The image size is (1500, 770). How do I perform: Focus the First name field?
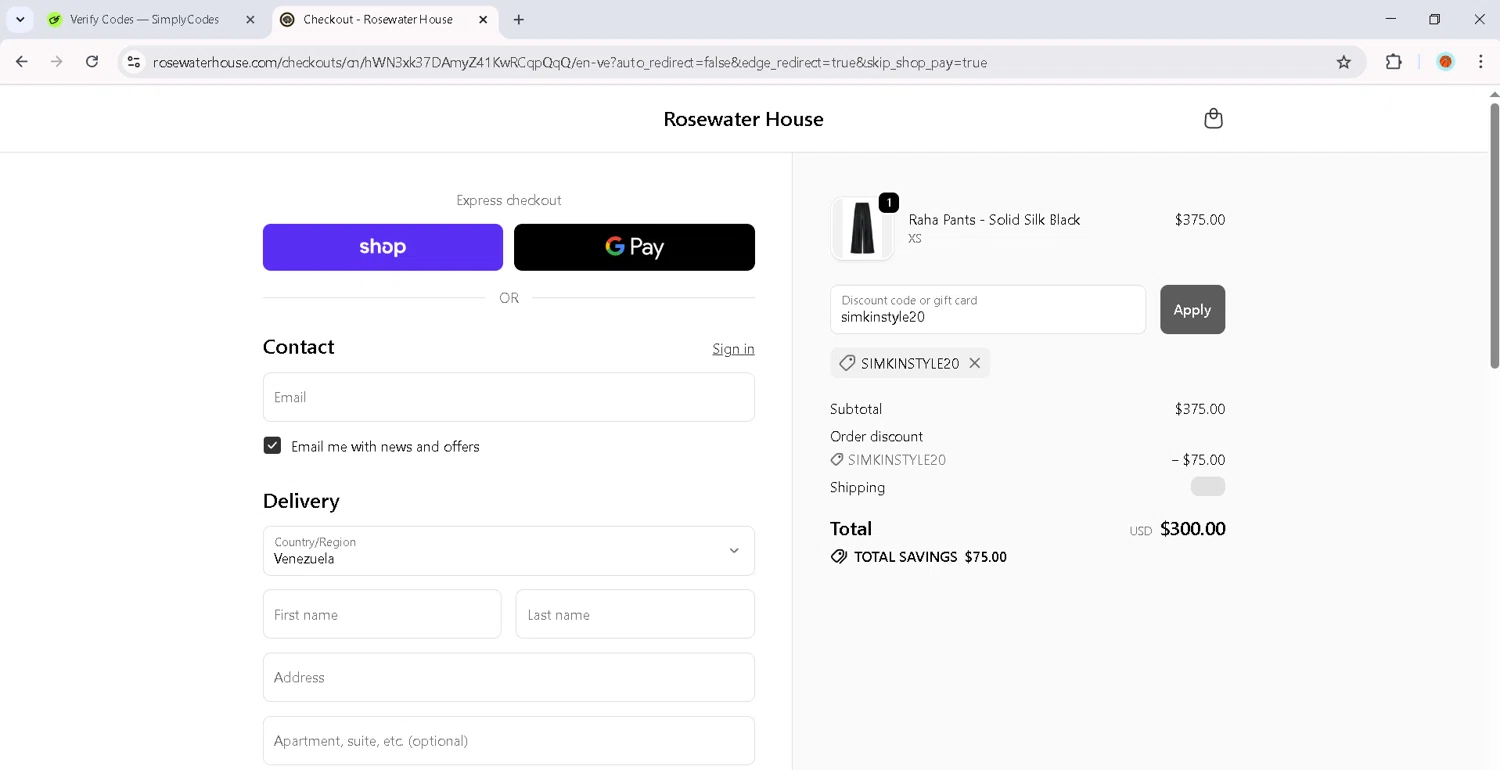[382, 614]
